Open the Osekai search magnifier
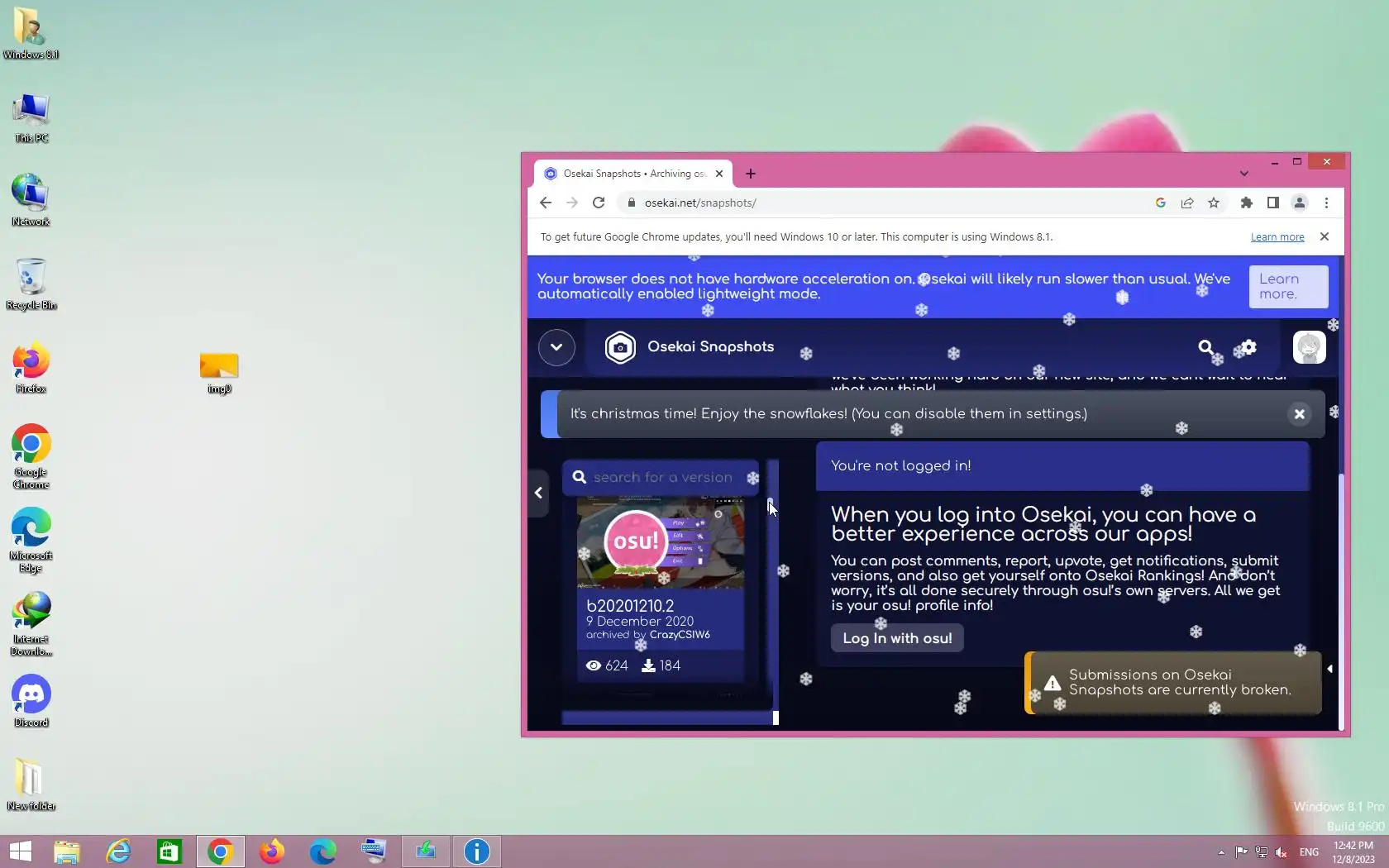Screen dimensions: 1389x868 1206,347
